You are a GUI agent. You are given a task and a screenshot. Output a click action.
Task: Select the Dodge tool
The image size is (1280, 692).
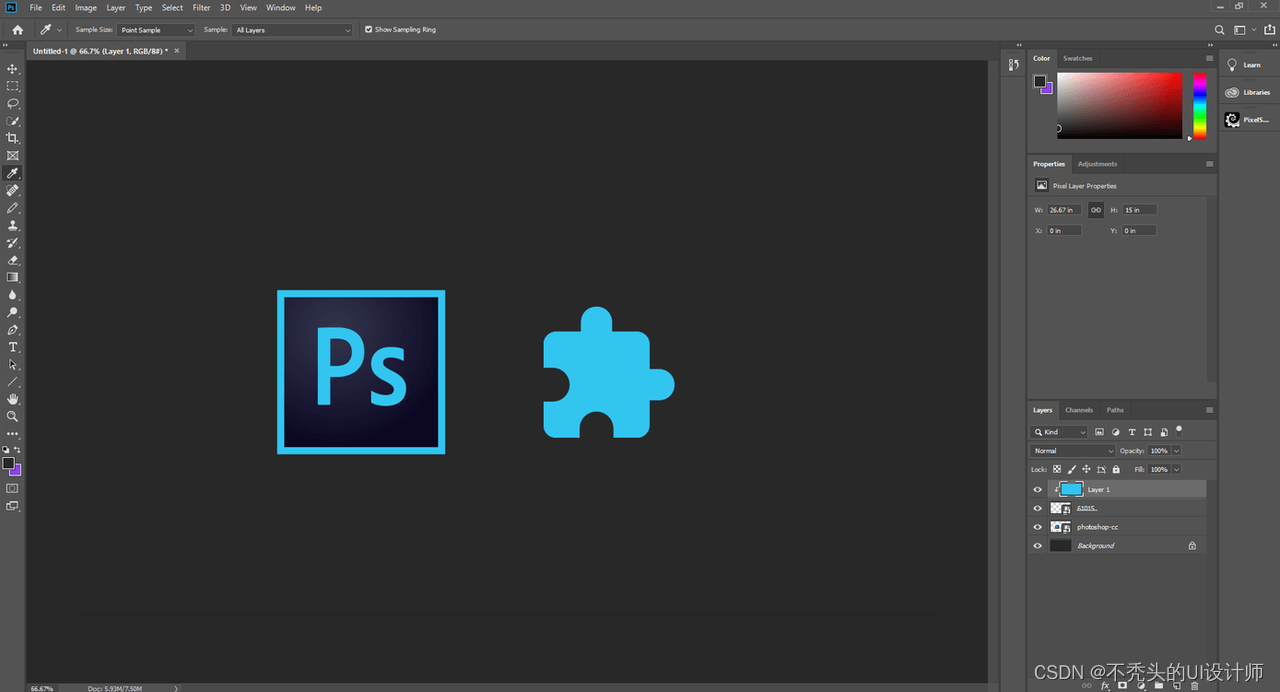point(13,312)
